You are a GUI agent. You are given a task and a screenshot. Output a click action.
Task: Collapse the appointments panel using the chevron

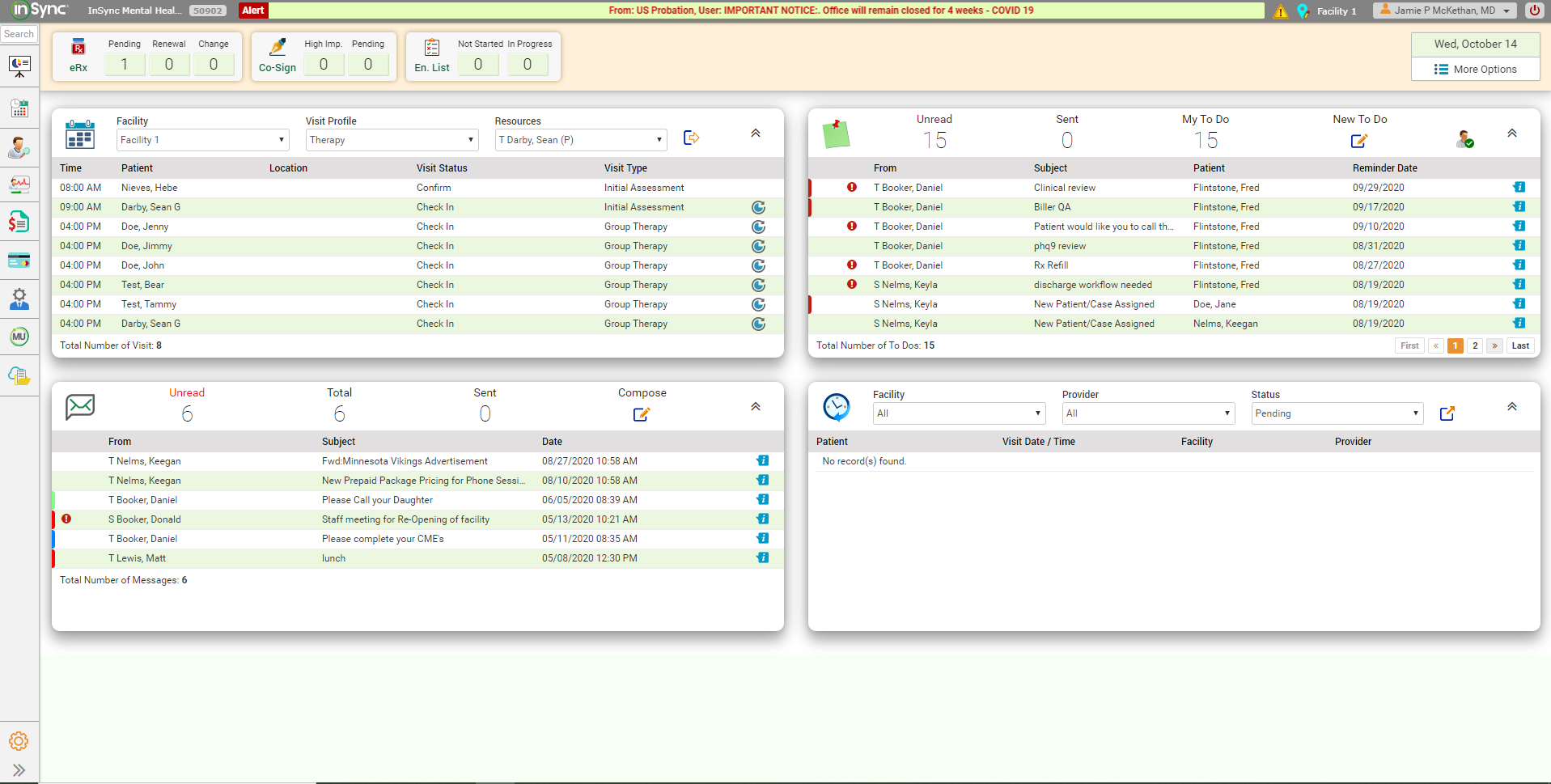(755, 133)
